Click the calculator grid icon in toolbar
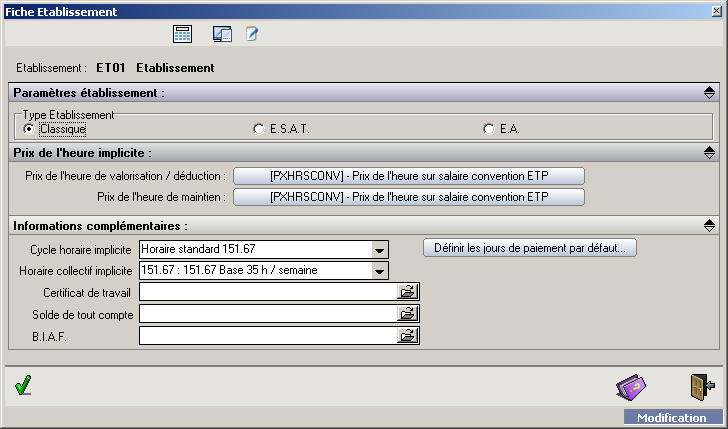Screen dimensions: 728x429 point(183,34)
